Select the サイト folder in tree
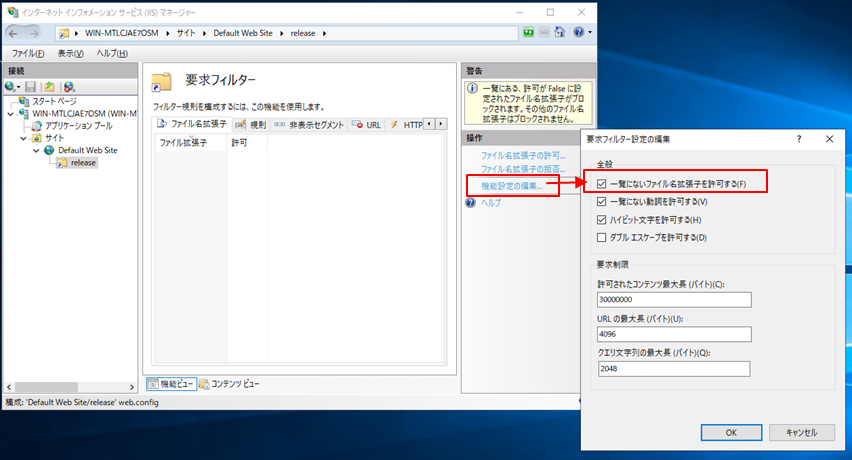852x460 pixels. pos(54,138)
